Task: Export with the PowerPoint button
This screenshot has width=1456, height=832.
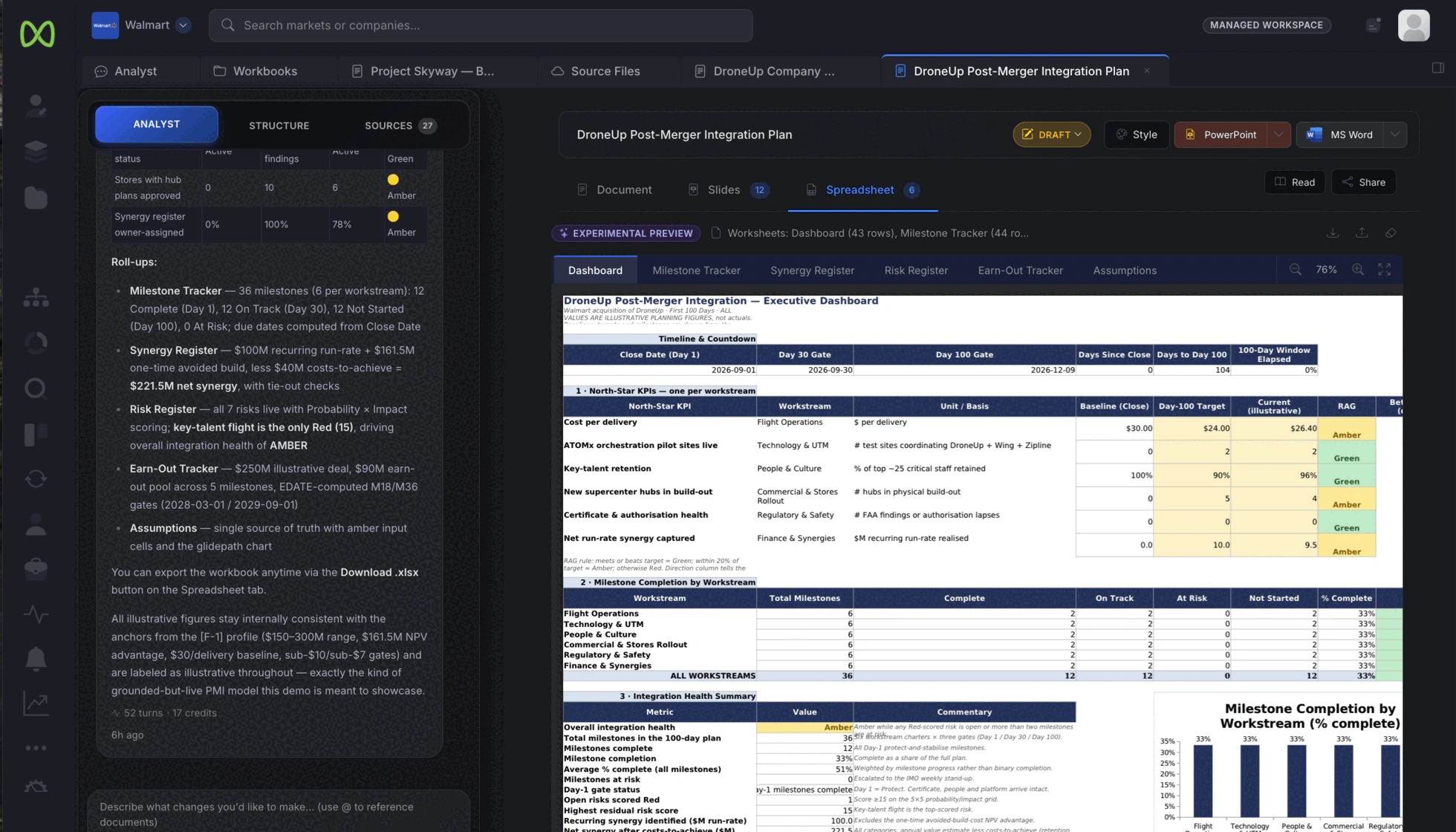Action: 1221,134
